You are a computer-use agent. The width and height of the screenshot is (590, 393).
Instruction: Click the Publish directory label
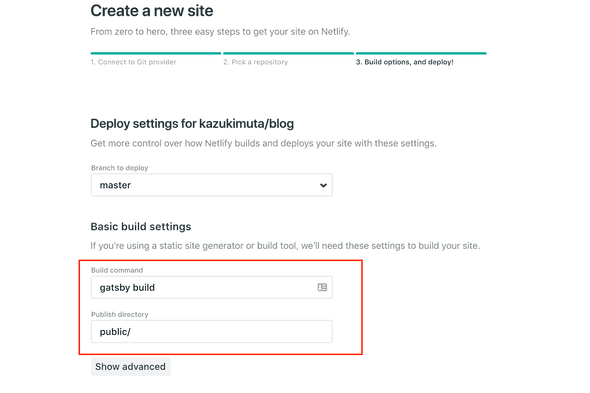120,314
